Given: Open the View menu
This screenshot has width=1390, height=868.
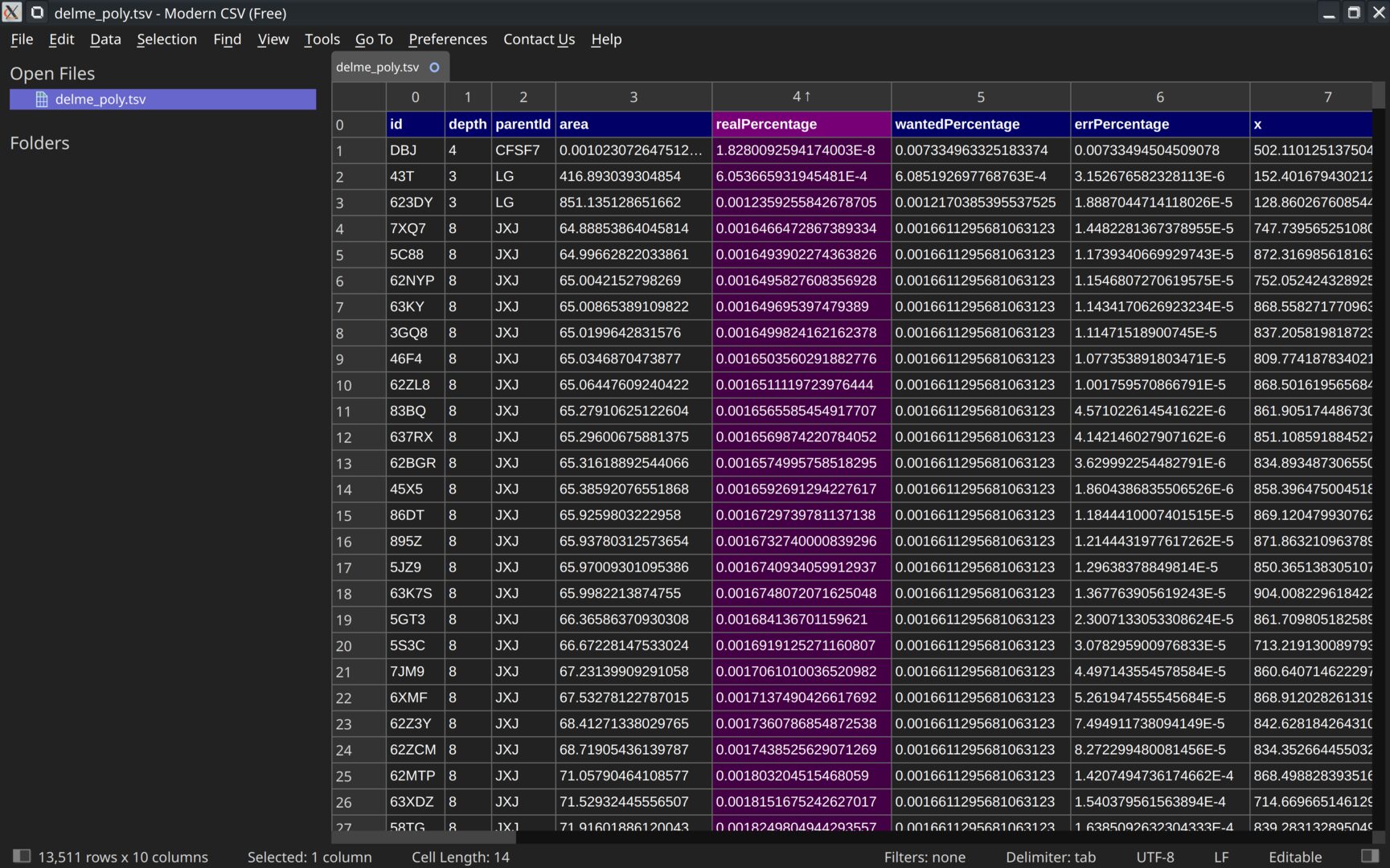Looking at the screenshot, I should coord(273,39).
